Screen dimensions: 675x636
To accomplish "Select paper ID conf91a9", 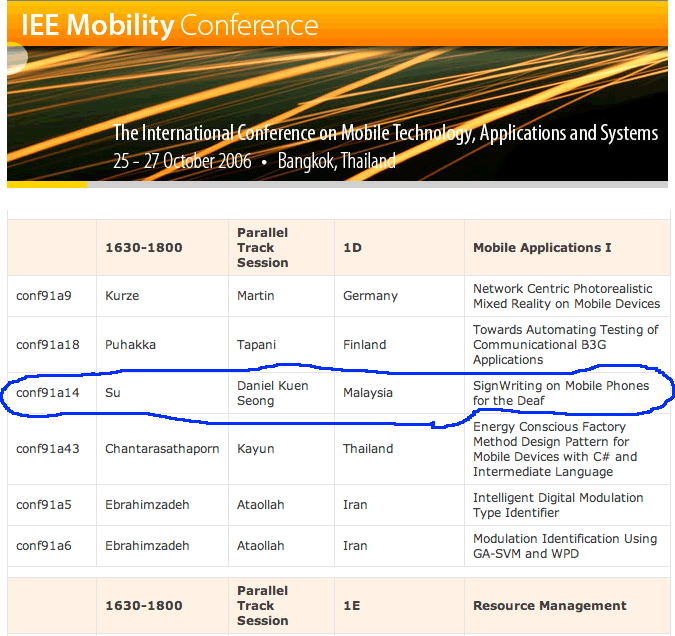I will 44,296.
